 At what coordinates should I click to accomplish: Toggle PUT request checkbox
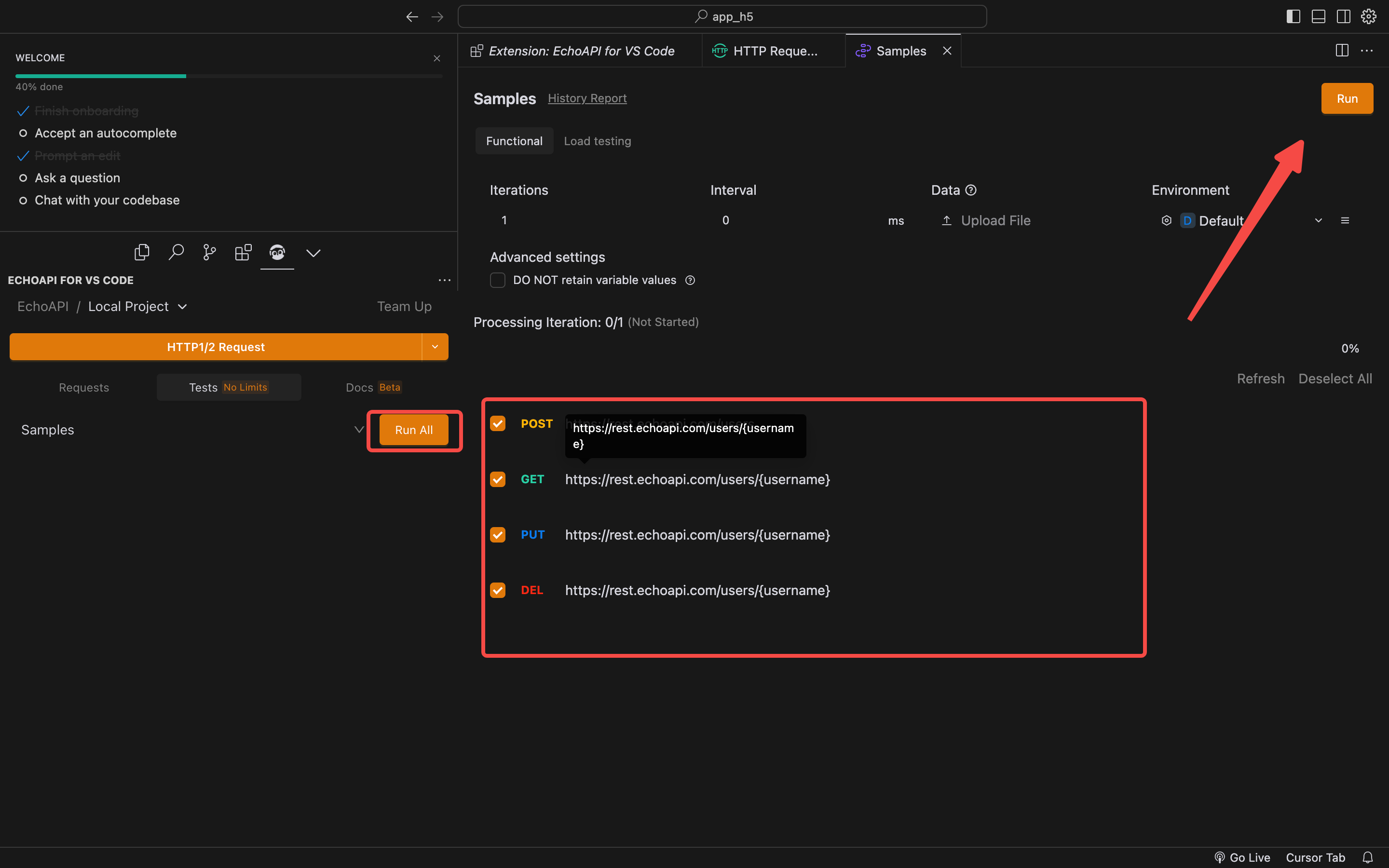pos(498,534)
